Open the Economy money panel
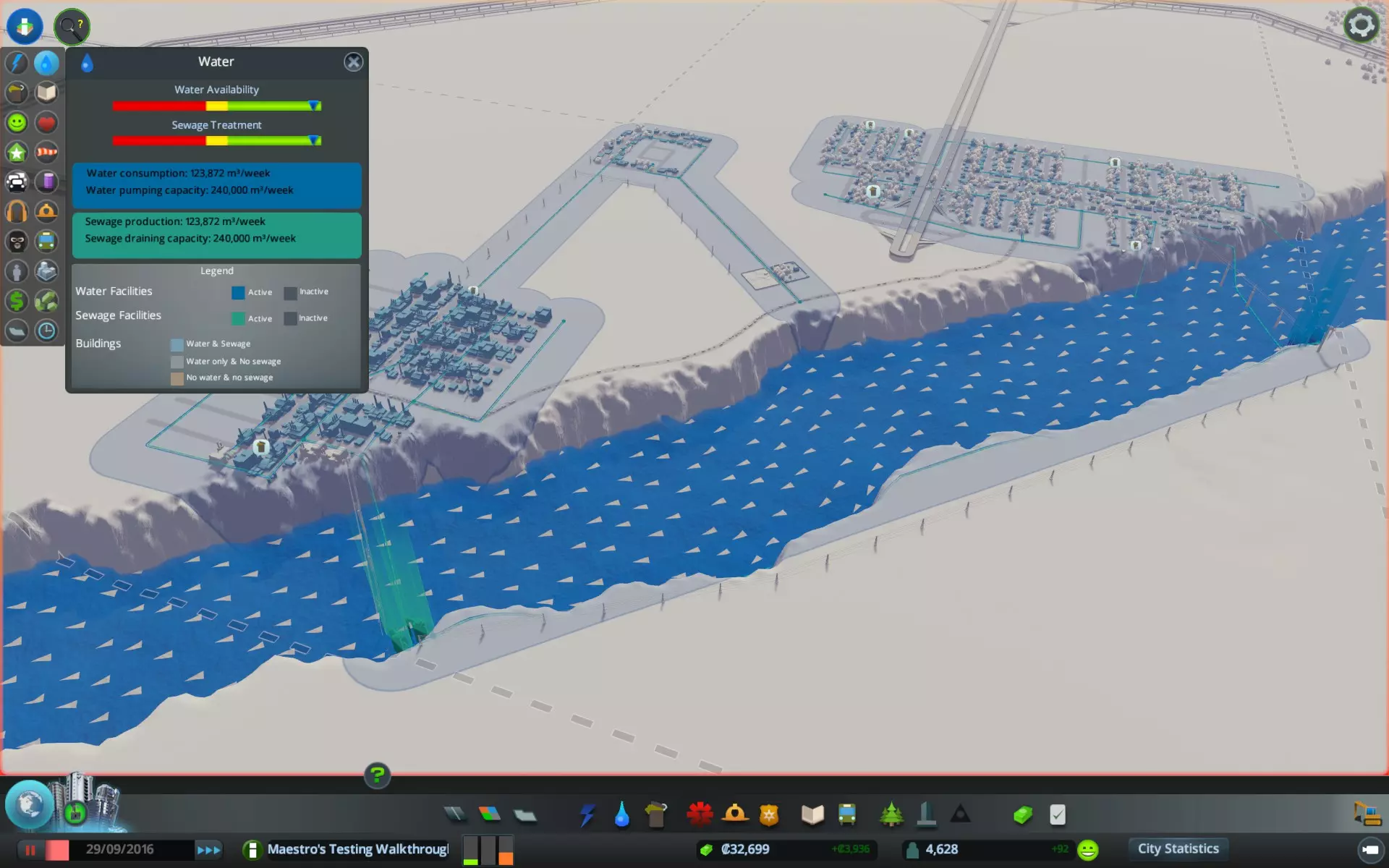This screenshot has height=868, width=1389. [x=1023, y=814]
